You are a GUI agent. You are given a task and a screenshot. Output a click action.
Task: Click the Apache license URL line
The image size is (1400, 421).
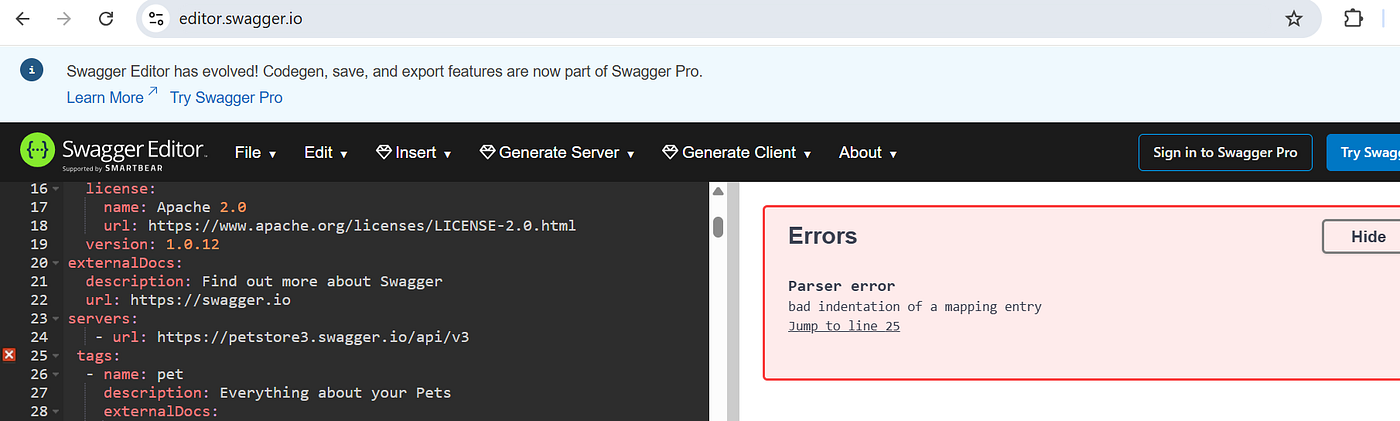pos(340,226)
